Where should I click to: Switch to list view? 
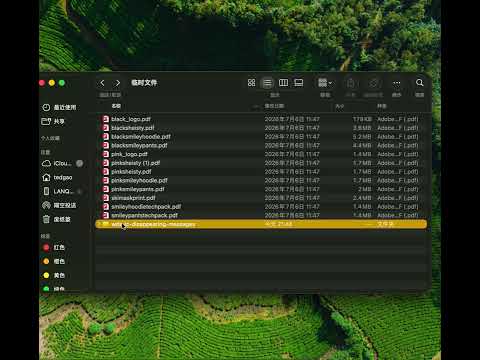[267, 83]
